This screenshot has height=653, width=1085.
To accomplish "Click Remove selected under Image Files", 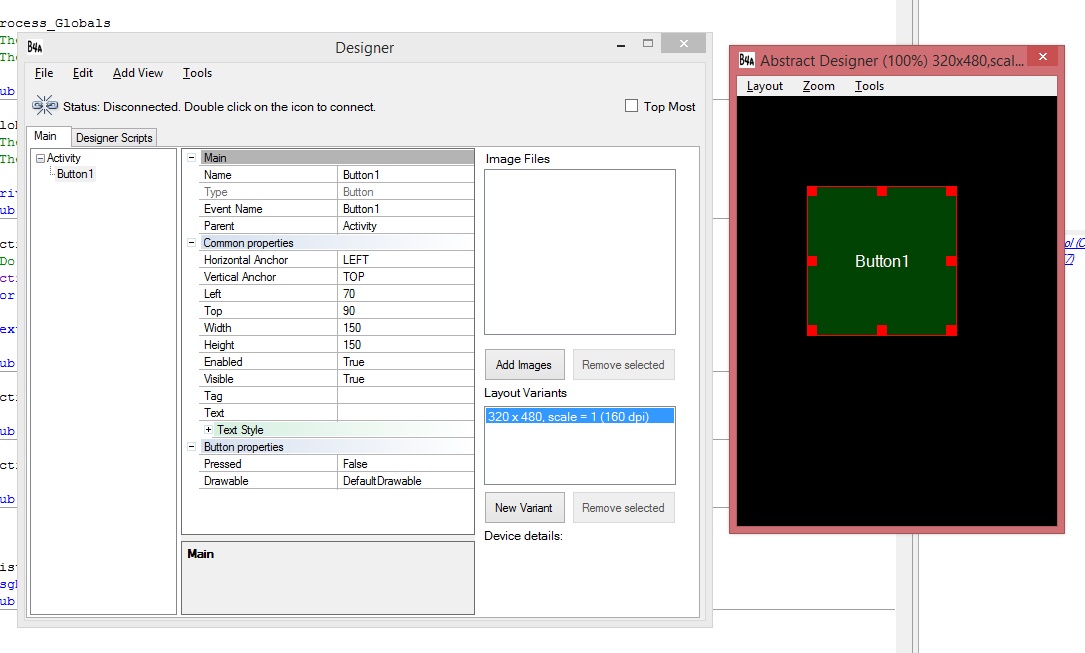I will pos(623,365).
